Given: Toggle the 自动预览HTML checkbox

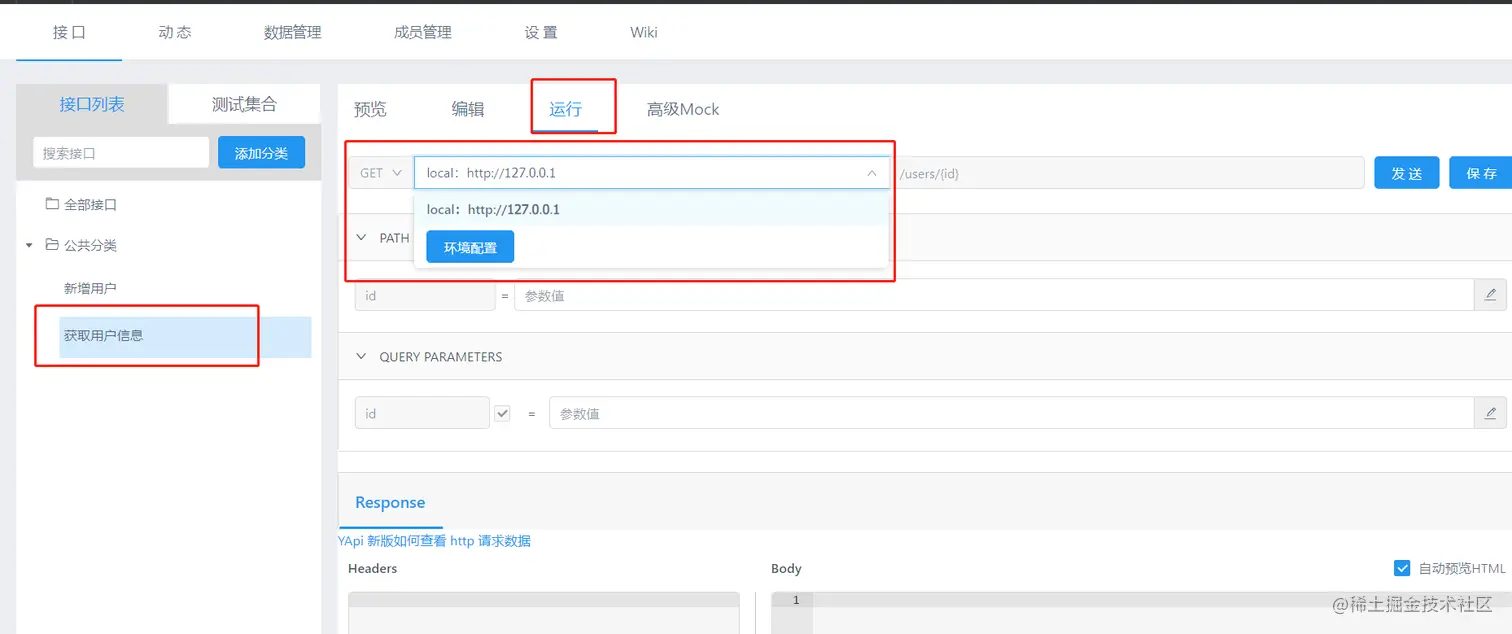Looking at the screenshot, I should 1401,568.
